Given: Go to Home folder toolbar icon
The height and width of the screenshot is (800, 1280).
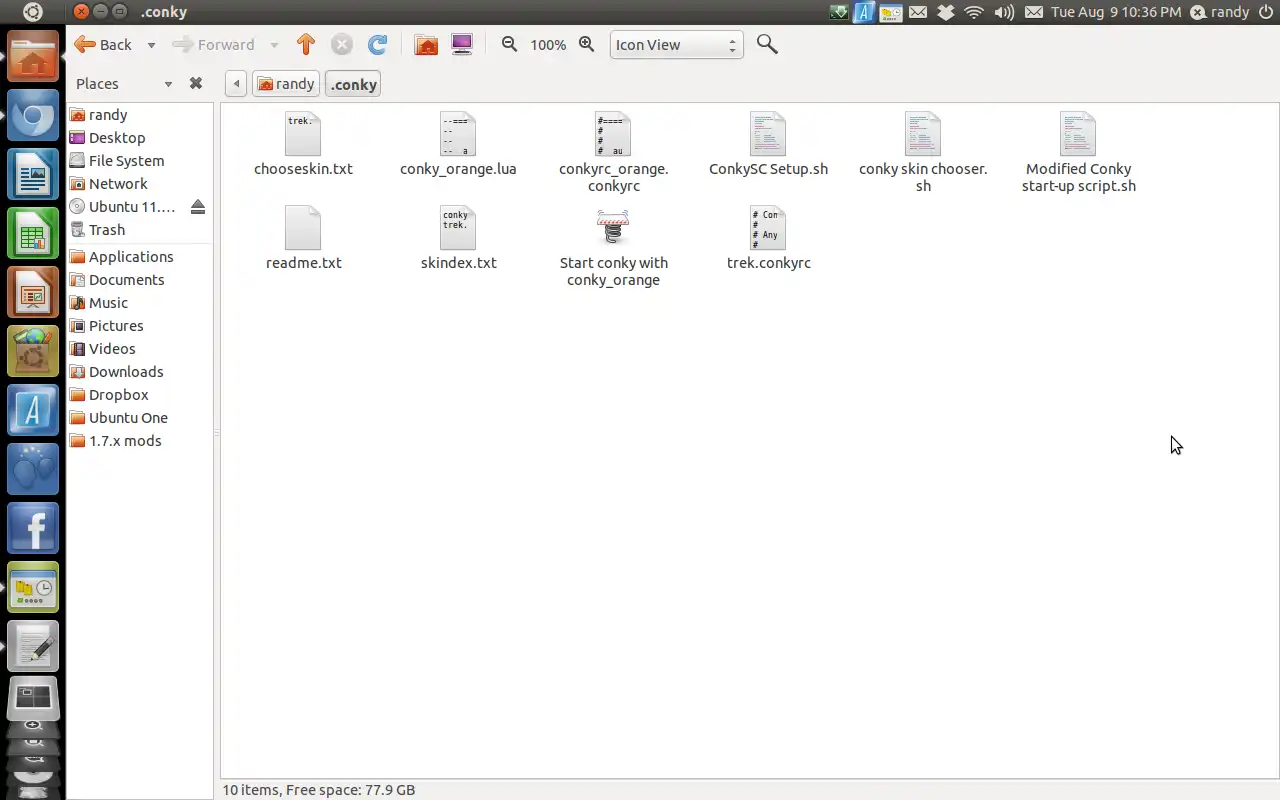Looking at the screenshot, I should click(426, 44).
